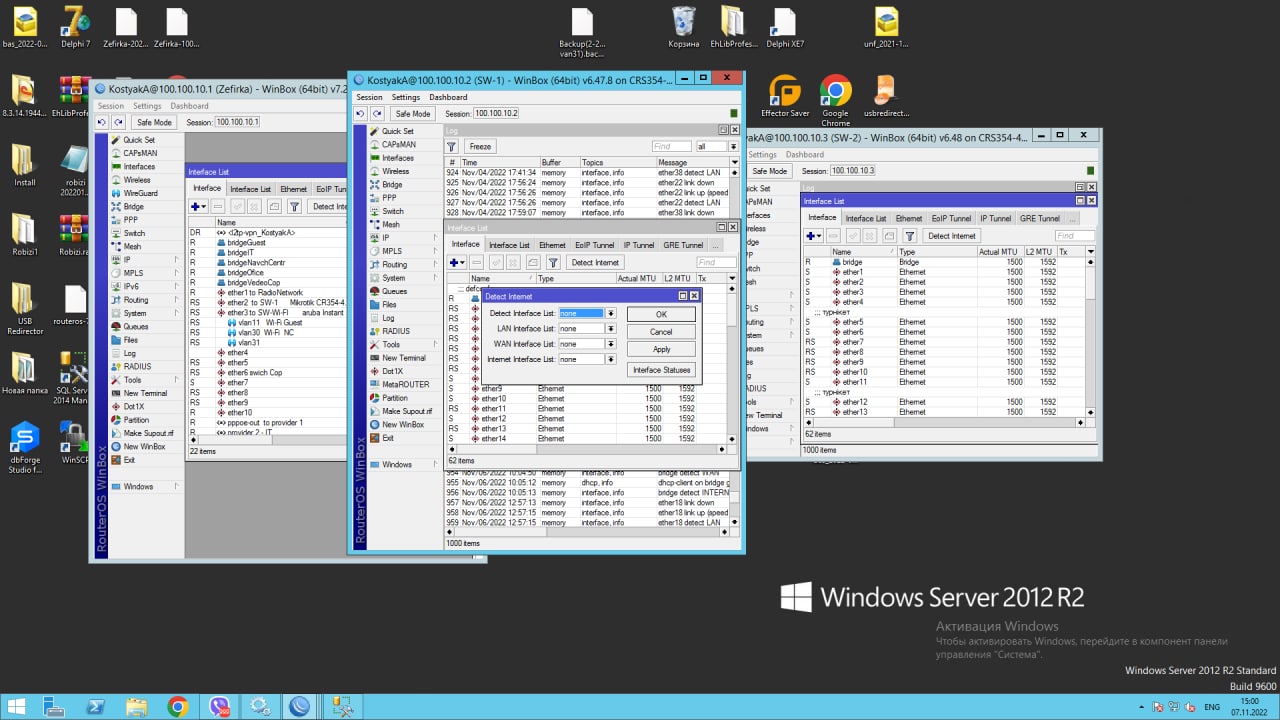Click the filter funnel in SW-2 Interface List
This screenshot has height=720, width=1280.
point(909,236)
